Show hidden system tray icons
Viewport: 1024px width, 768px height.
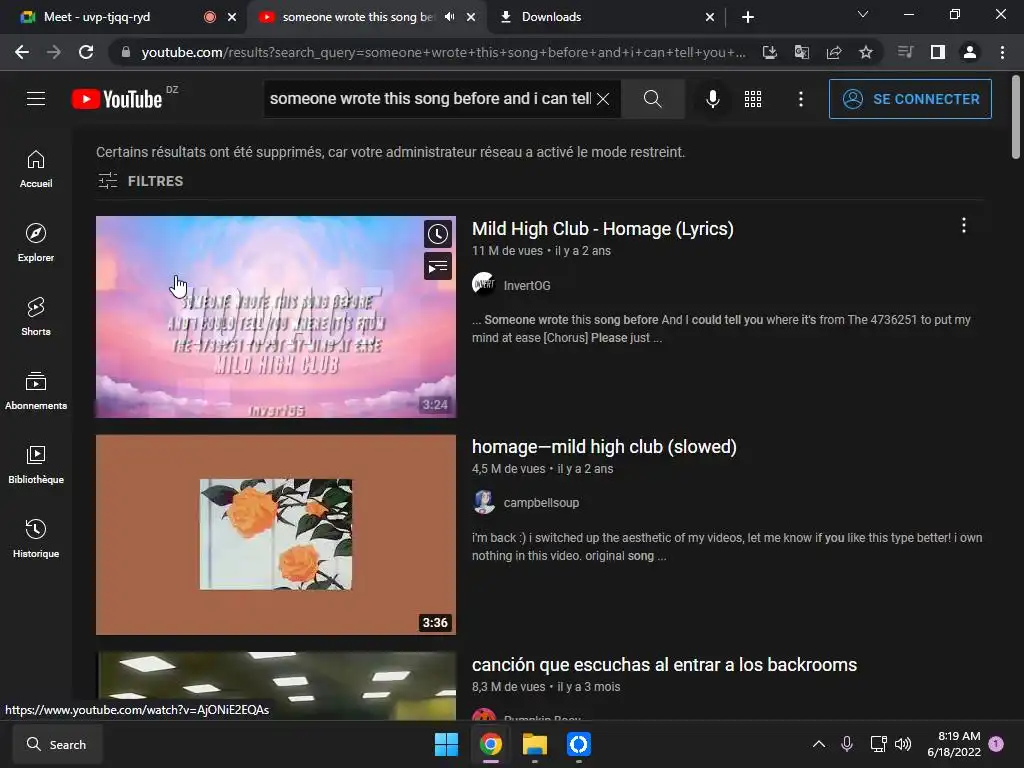tap(818, 744)
